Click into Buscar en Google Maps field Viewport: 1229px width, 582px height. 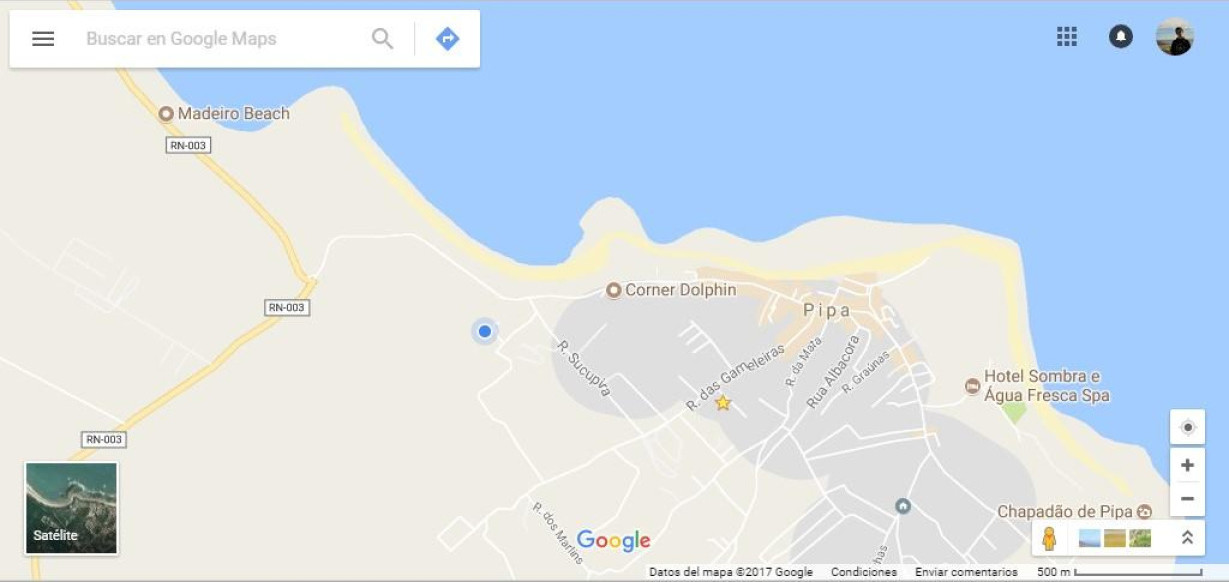220,39
